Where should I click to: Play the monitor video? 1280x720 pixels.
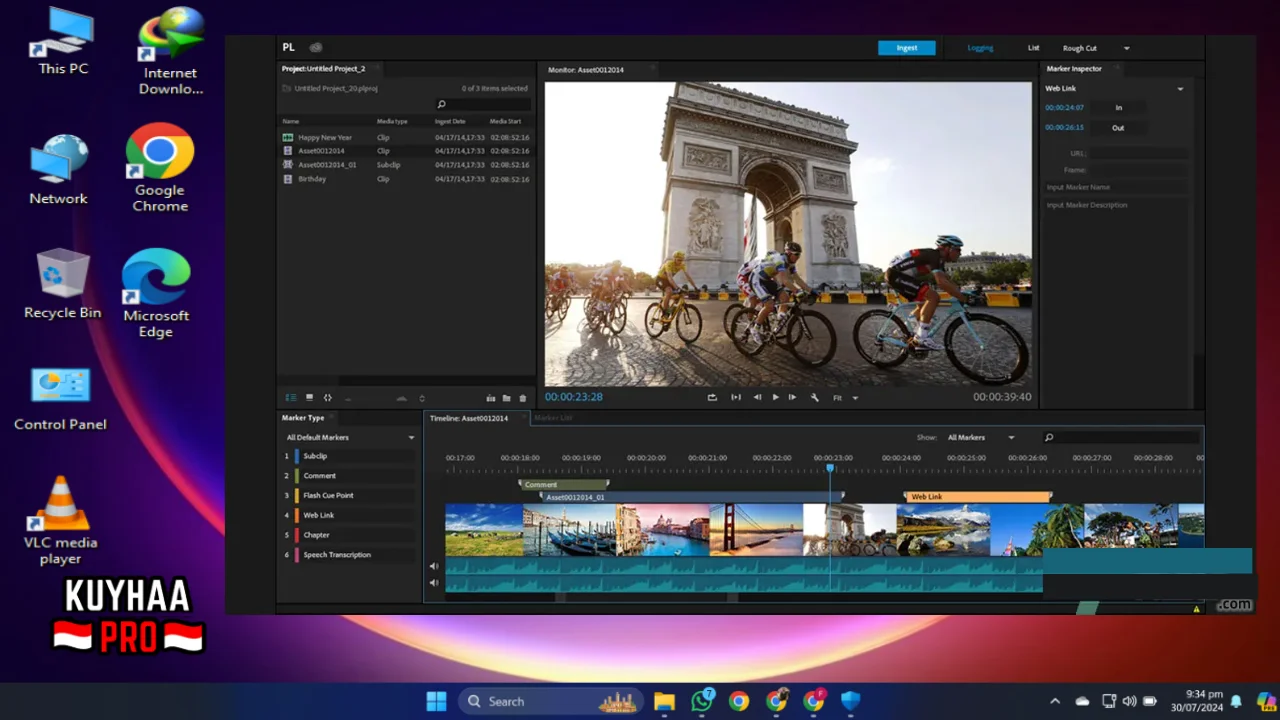pyautogui.click(x=775, y=397)
